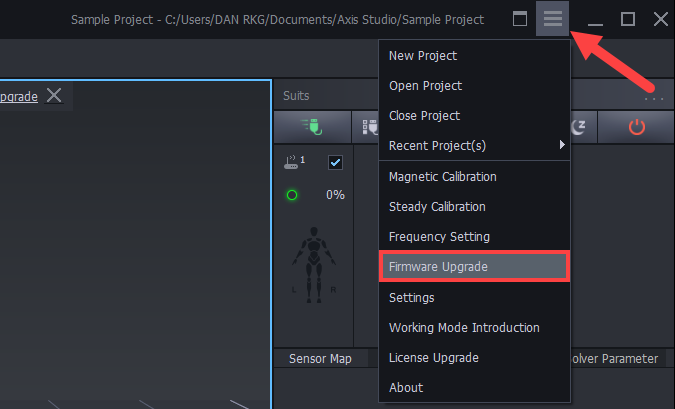Click the 0% battery progress readout
Viewport: 675px width, 409px height.
pyautogui.click(x=335, y=195)
